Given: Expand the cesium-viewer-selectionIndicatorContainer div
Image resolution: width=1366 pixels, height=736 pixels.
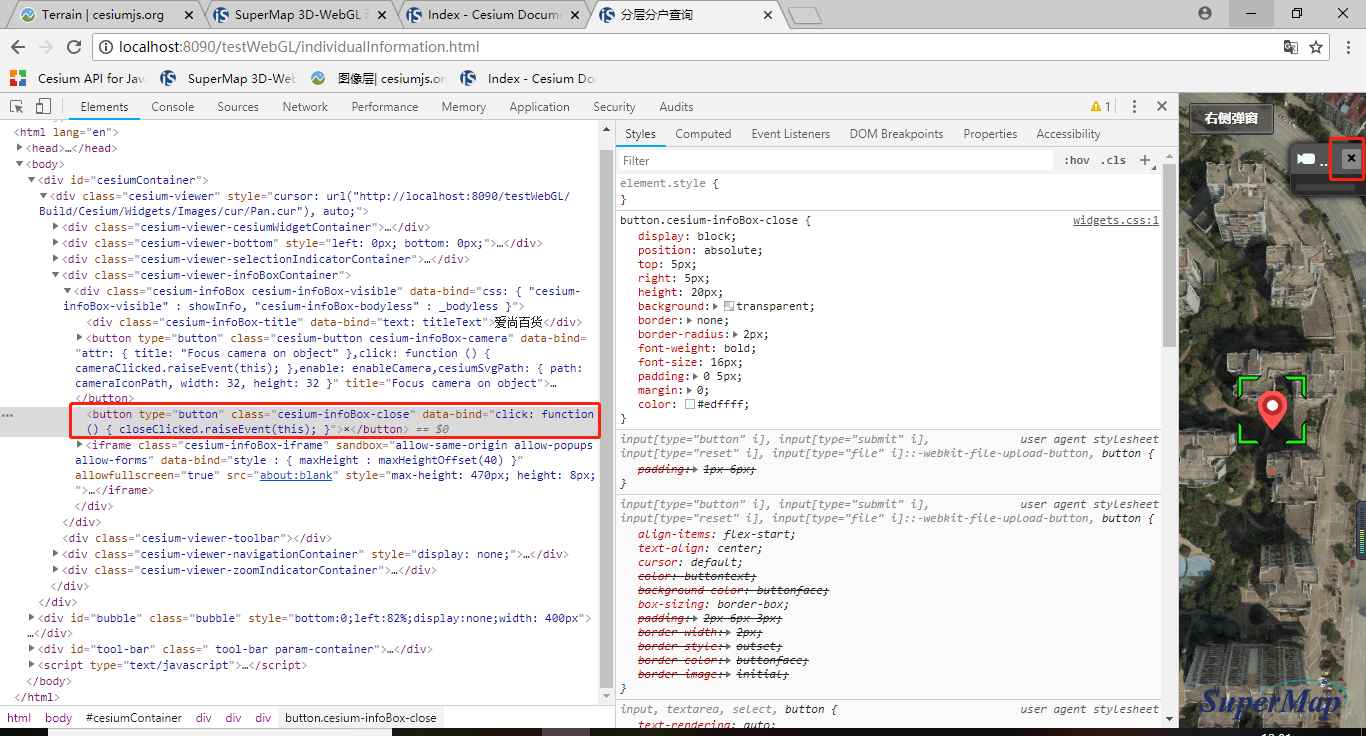Looking at the screenshot, I should (x=56, y=259).
